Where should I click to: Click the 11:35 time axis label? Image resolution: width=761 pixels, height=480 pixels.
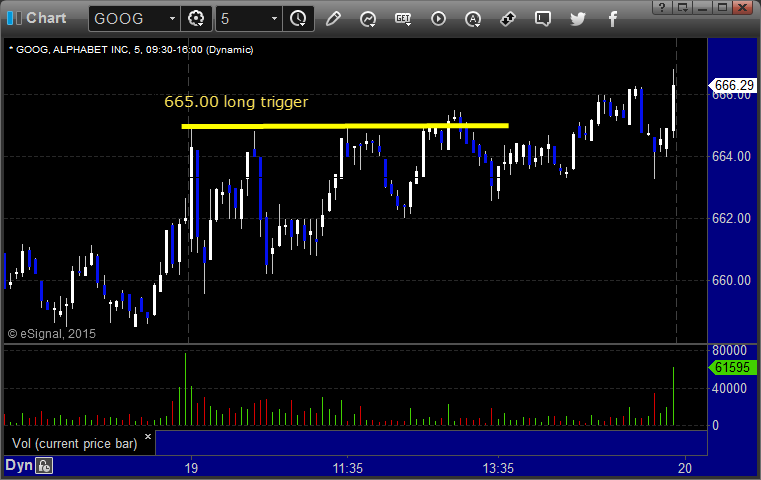click(347, 468)
